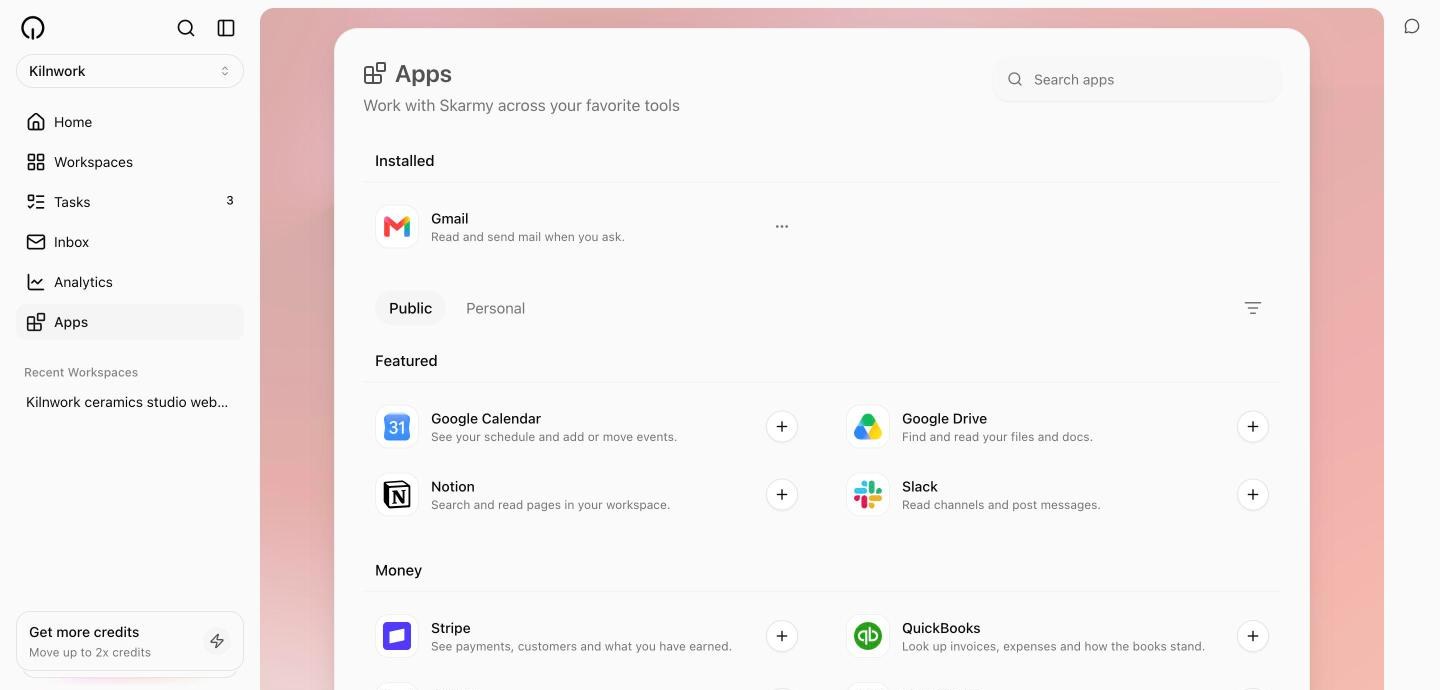Click the Tasks count badge showing 3
The height and width of the screenshot is (690, 1440).
(x=230, y=201)
